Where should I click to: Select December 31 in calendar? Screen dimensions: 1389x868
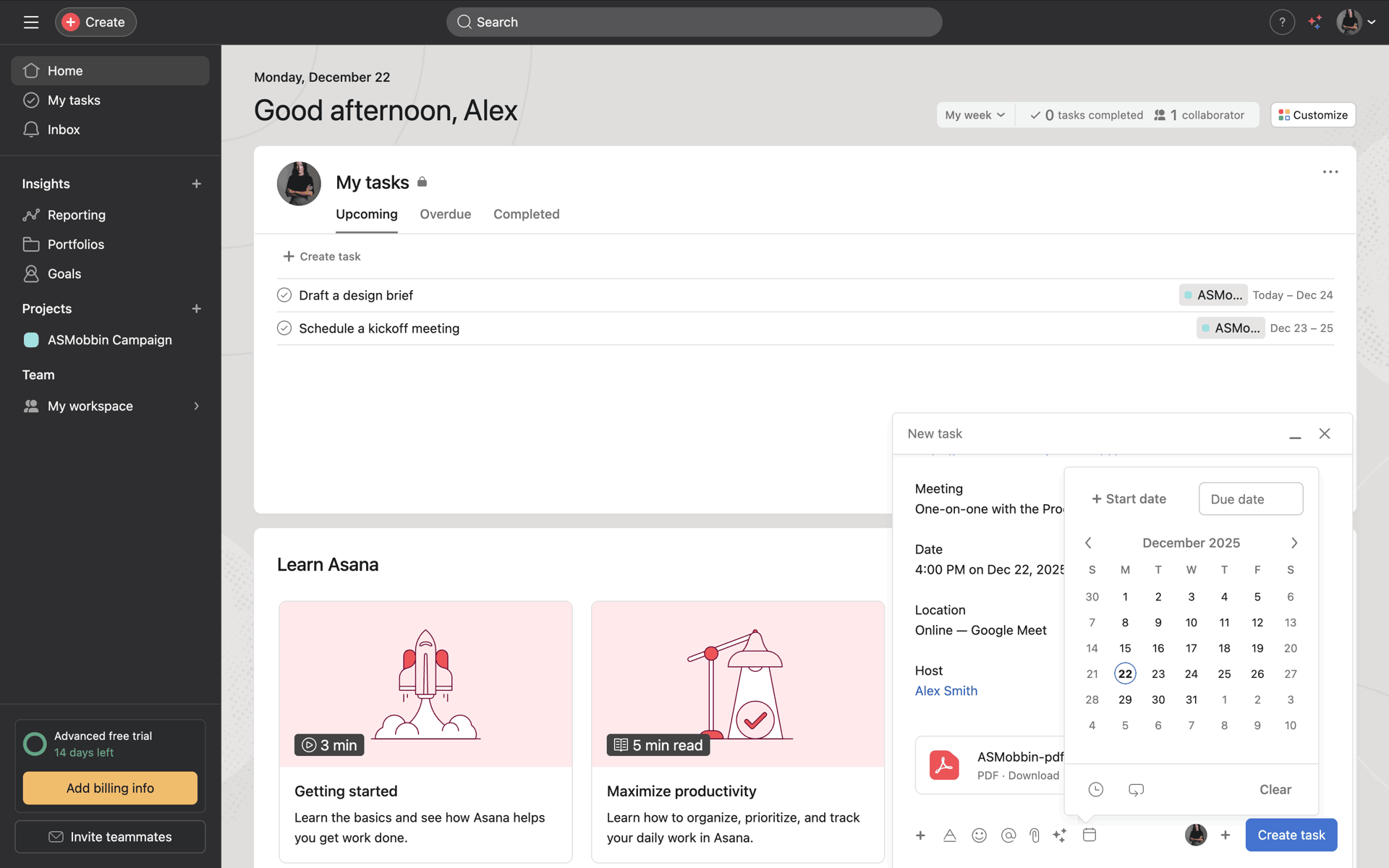[x=1192, y=699]
